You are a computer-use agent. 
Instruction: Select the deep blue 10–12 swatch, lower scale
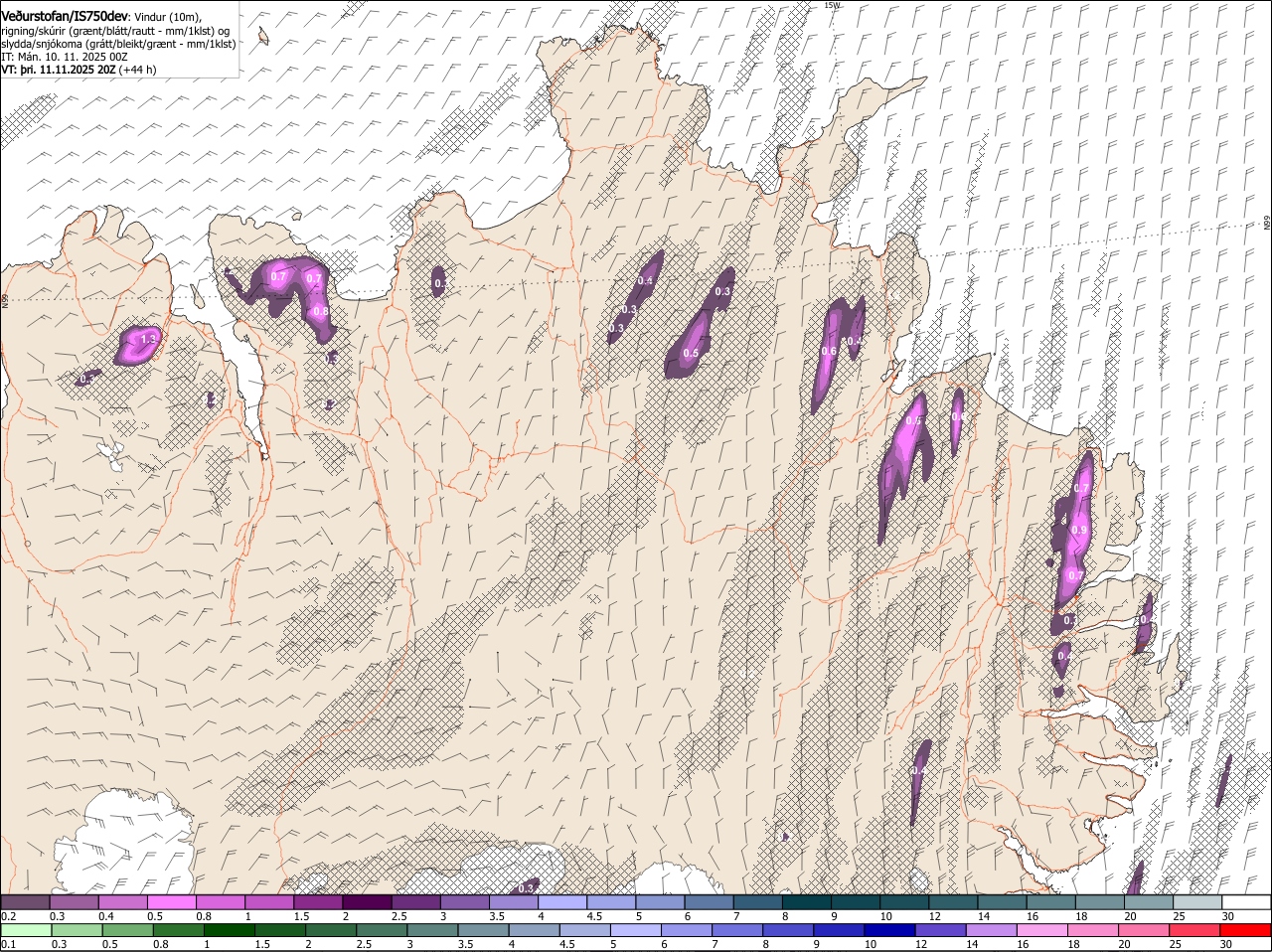point(889,930)
